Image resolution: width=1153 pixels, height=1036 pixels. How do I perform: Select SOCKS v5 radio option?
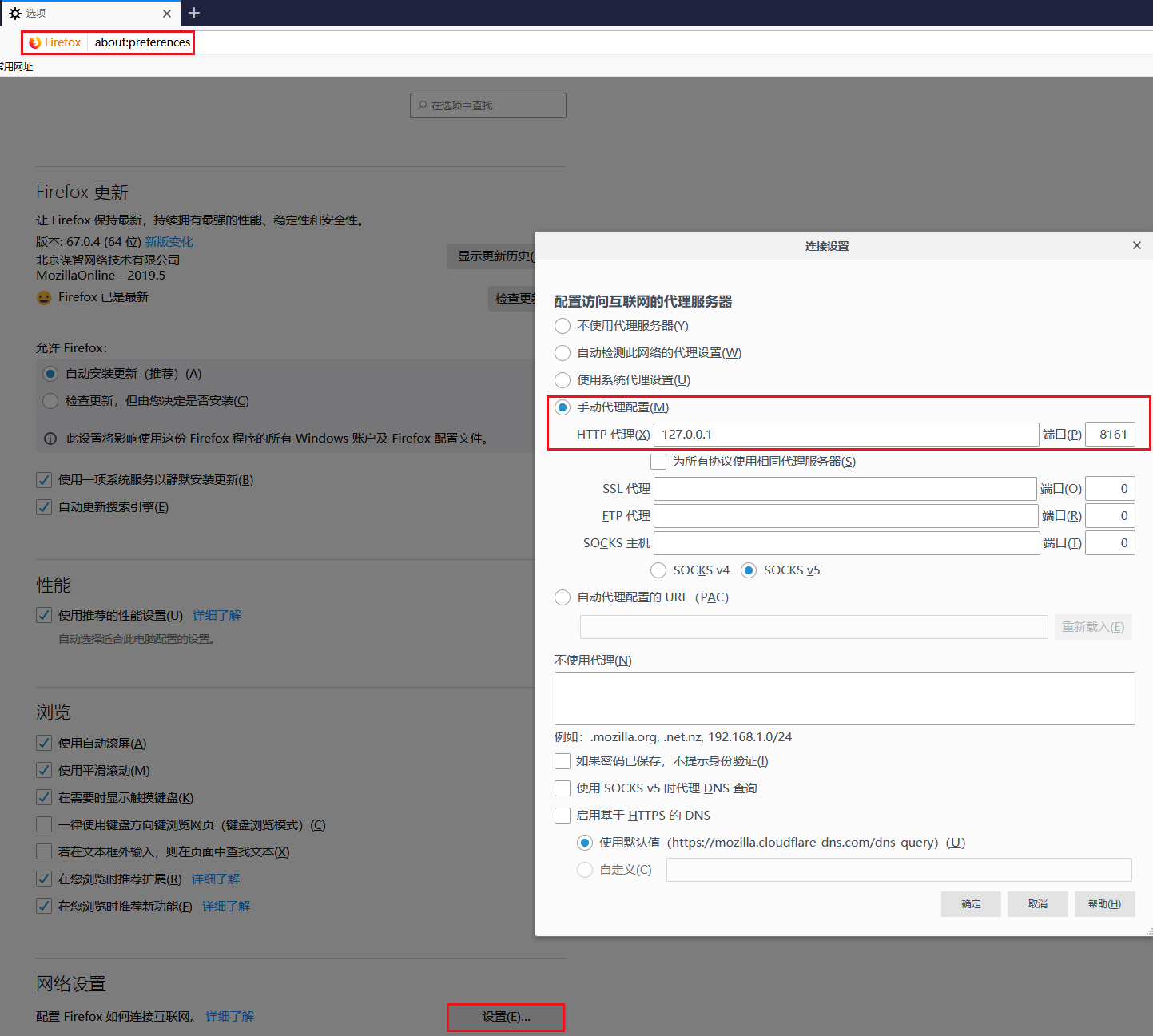[749, 570]
